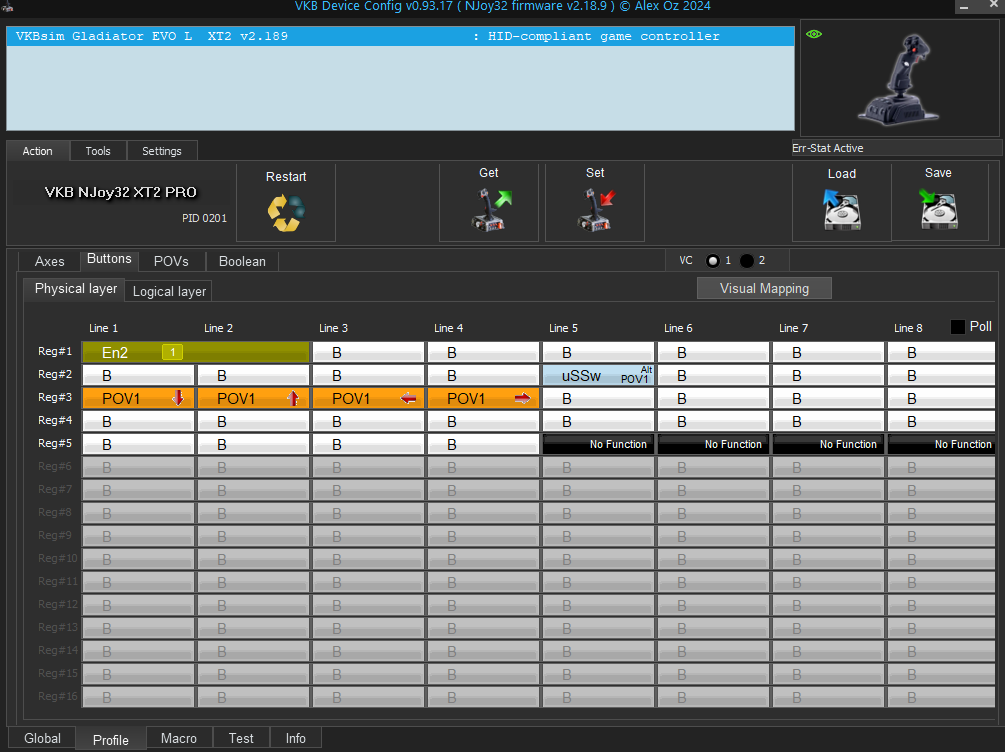The image size is (1005, 752).
Task: Click the POV1 down arrow cell
Action: [x=138, y=398]
